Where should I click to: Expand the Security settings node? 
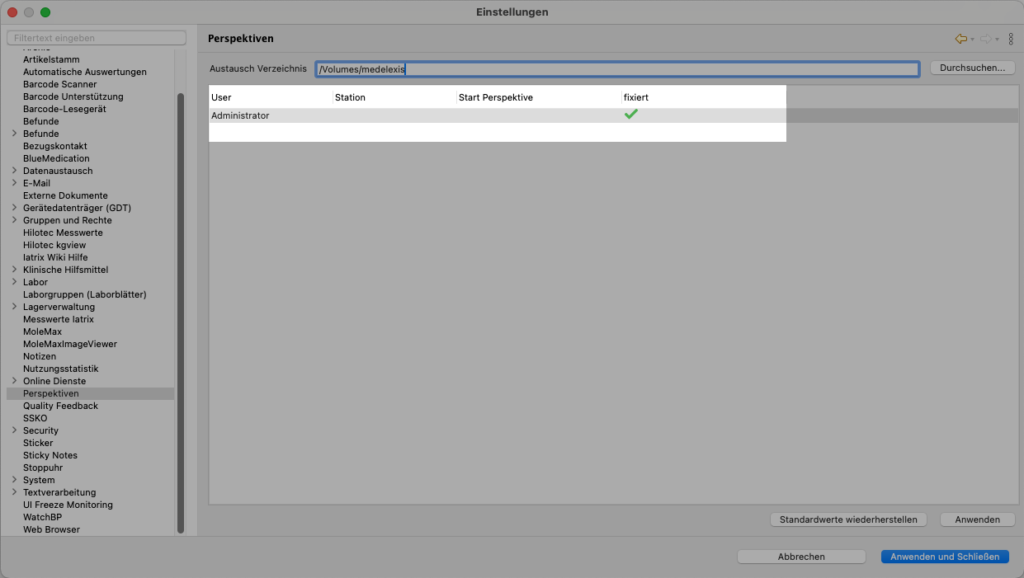(14, 431)
